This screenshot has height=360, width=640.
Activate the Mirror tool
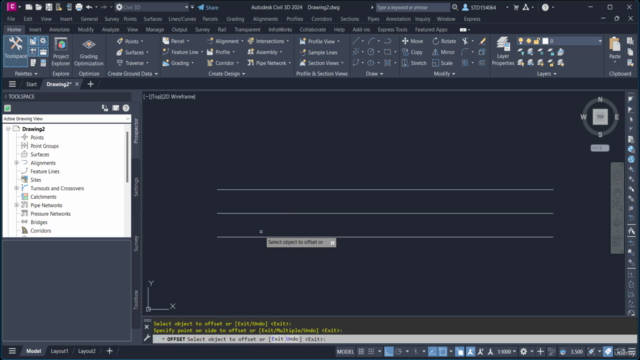tap(443, 52)
